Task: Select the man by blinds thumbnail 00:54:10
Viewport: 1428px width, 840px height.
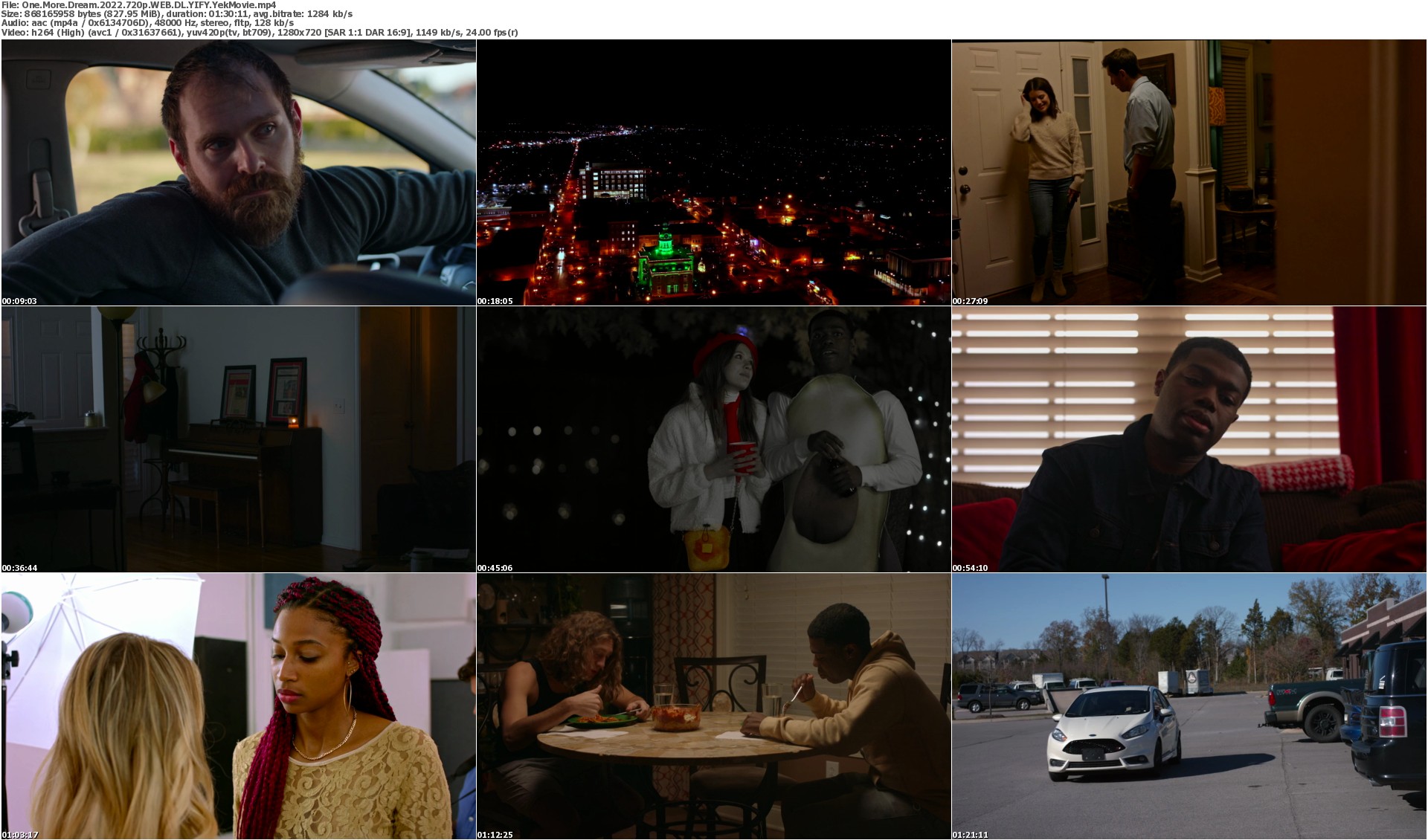Action: 1189,439
